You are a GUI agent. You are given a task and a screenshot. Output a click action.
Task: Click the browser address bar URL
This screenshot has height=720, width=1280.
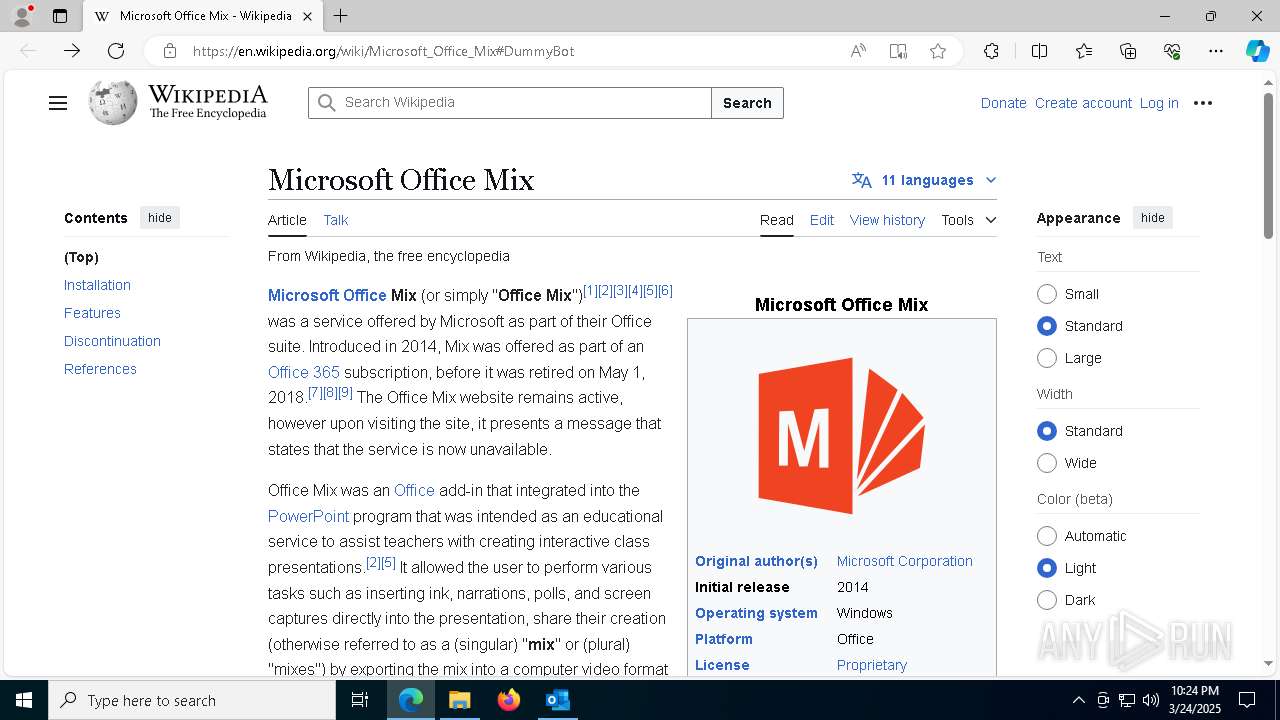click(383, 51)
